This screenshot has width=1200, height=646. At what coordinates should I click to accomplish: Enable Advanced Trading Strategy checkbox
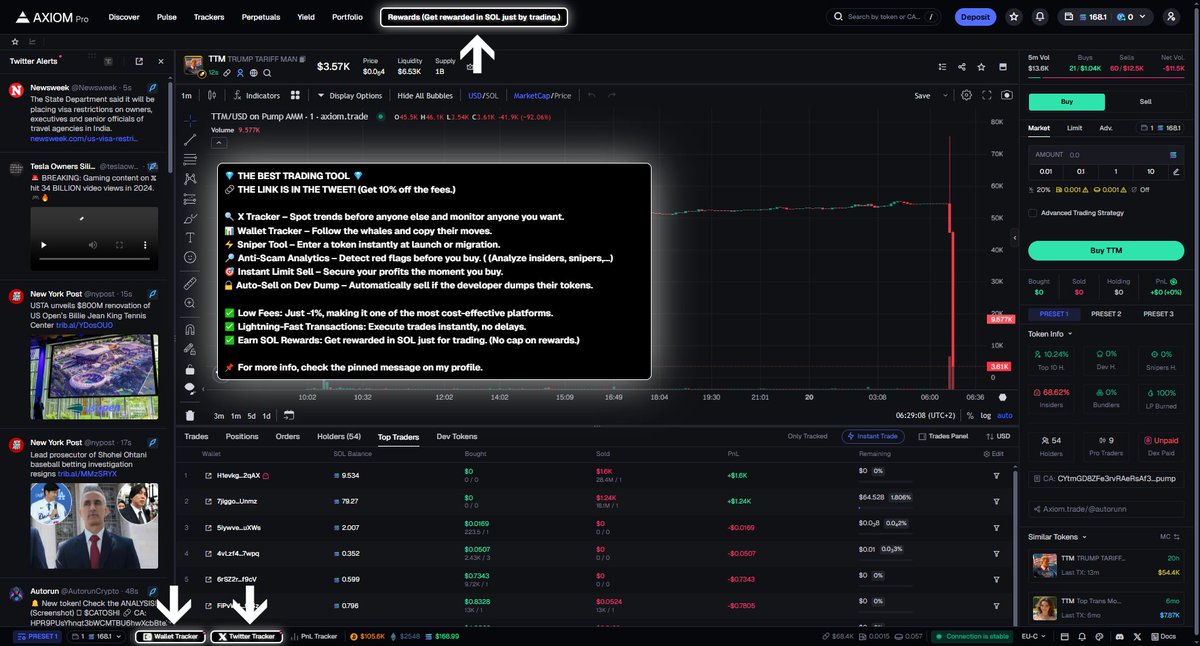pos(1033,212)
